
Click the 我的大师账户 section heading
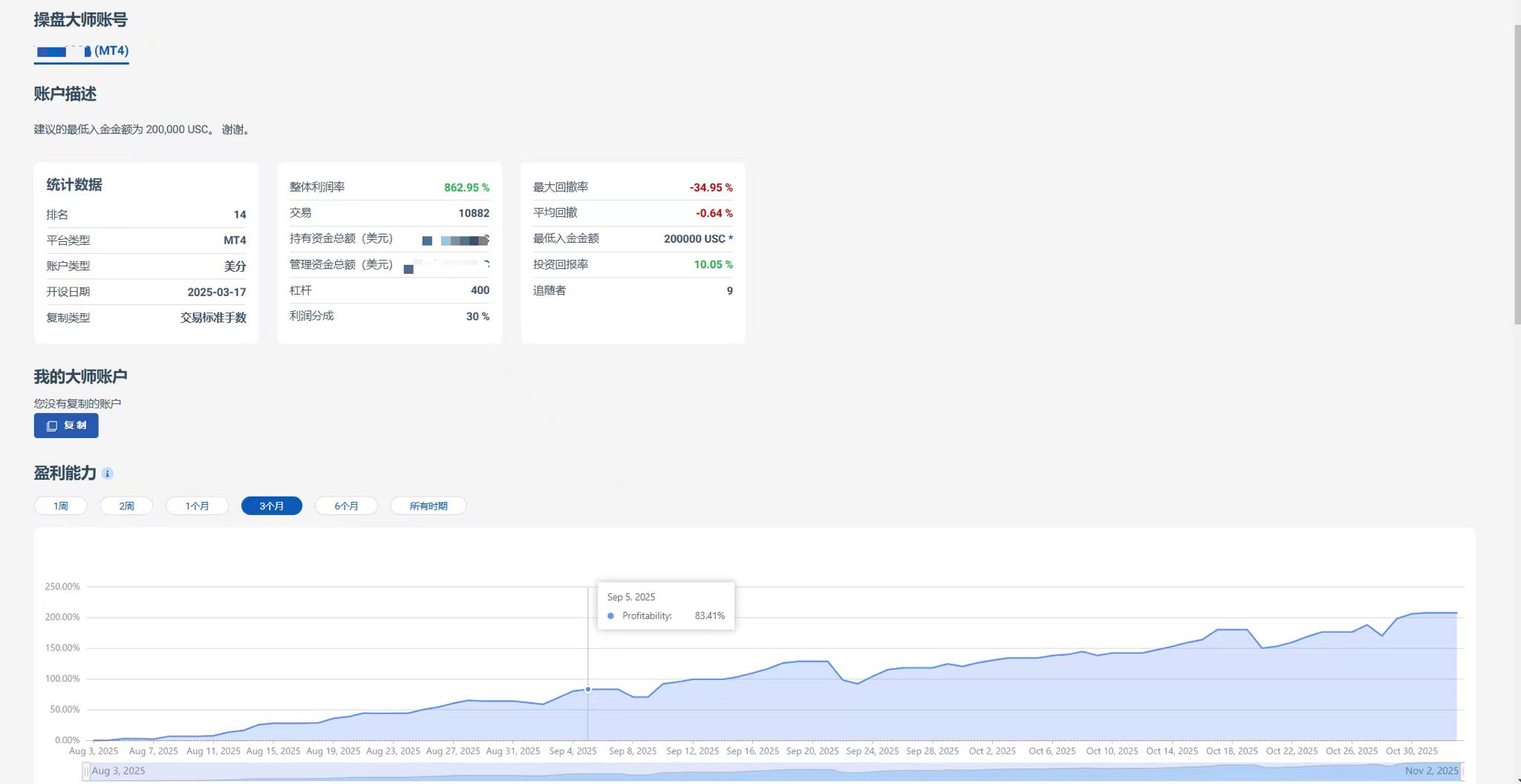[x=80, y=376]
